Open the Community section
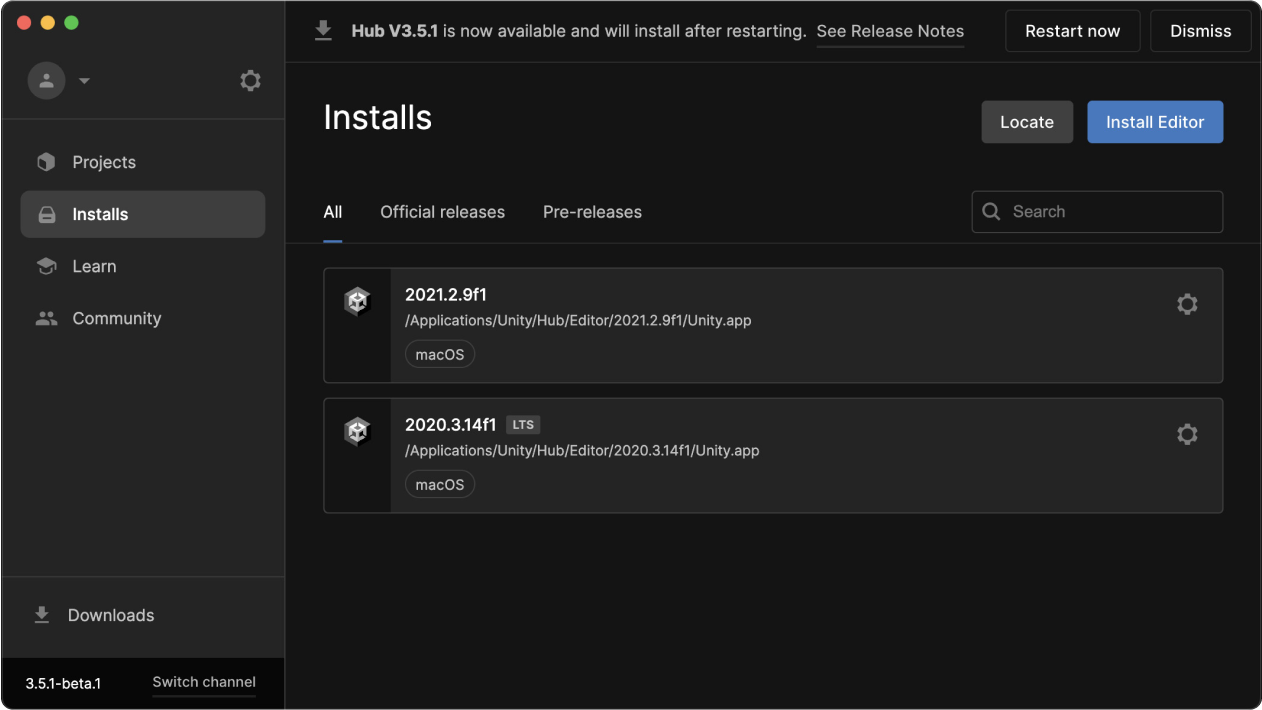This screenshot has height=710, width=1262. pos(116,318)
